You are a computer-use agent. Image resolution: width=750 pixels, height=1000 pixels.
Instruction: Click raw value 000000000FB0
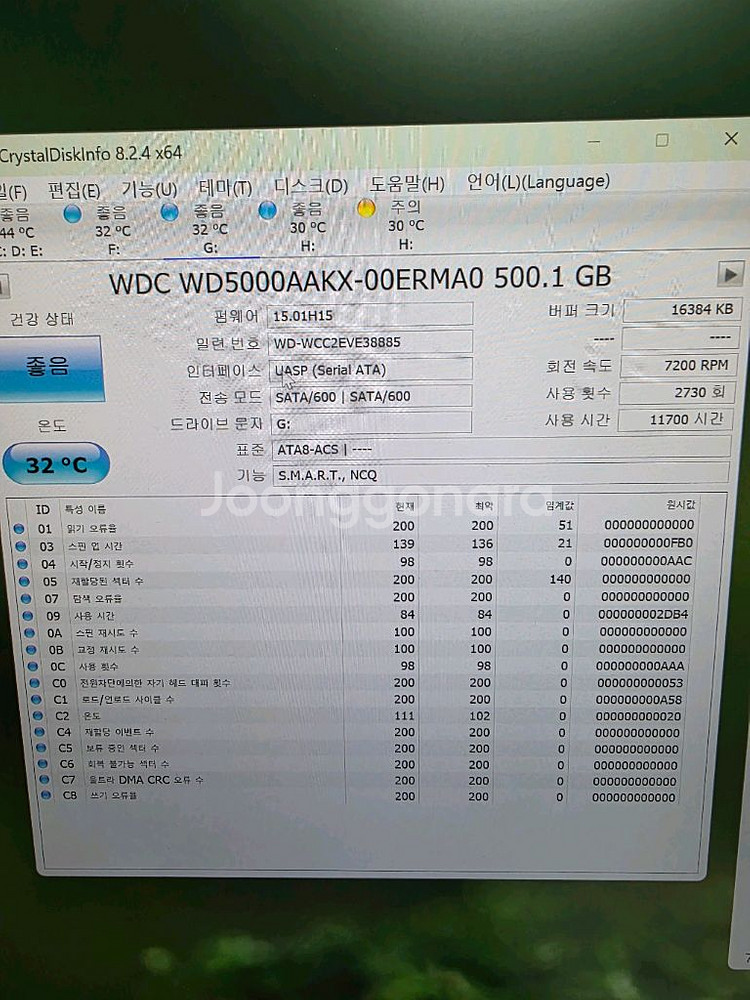(648, 543)
